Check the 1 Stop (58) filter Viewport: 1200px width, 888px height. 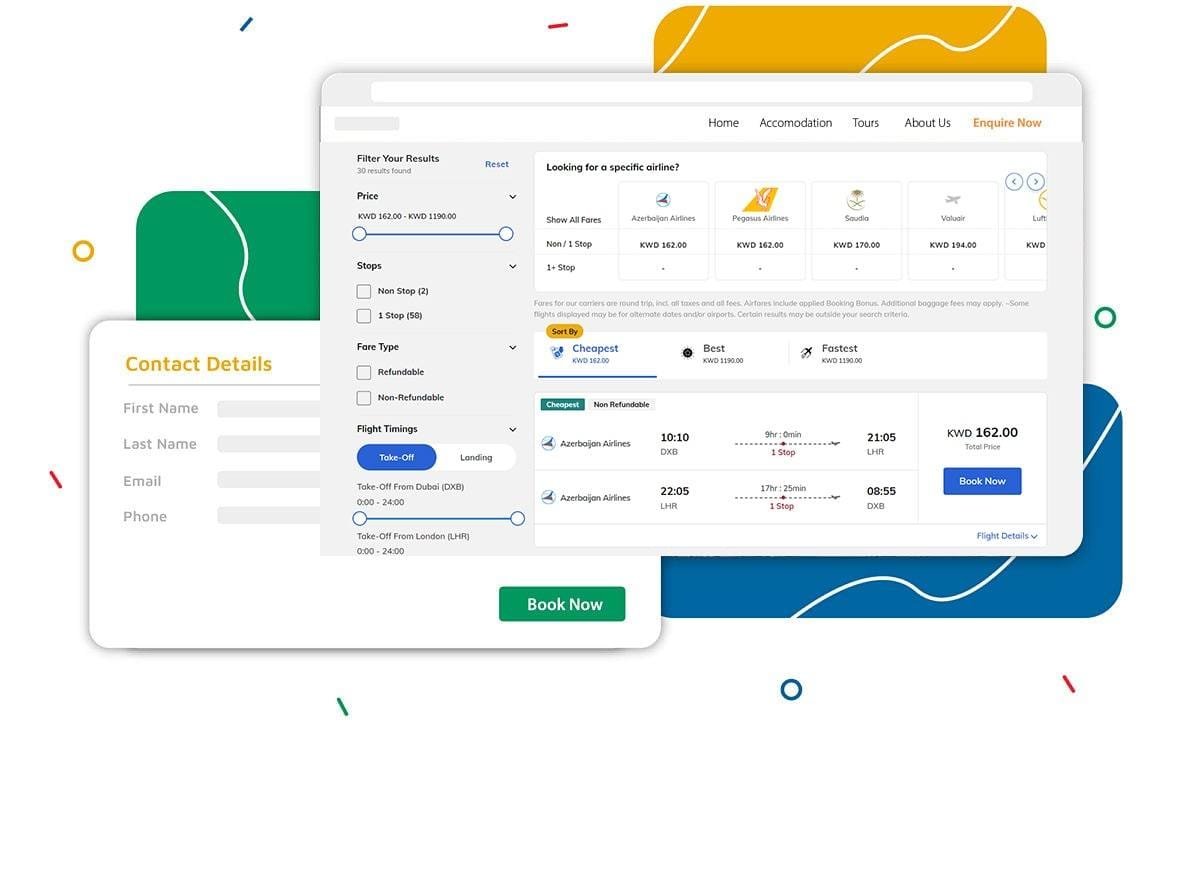(x=364, y=315)
